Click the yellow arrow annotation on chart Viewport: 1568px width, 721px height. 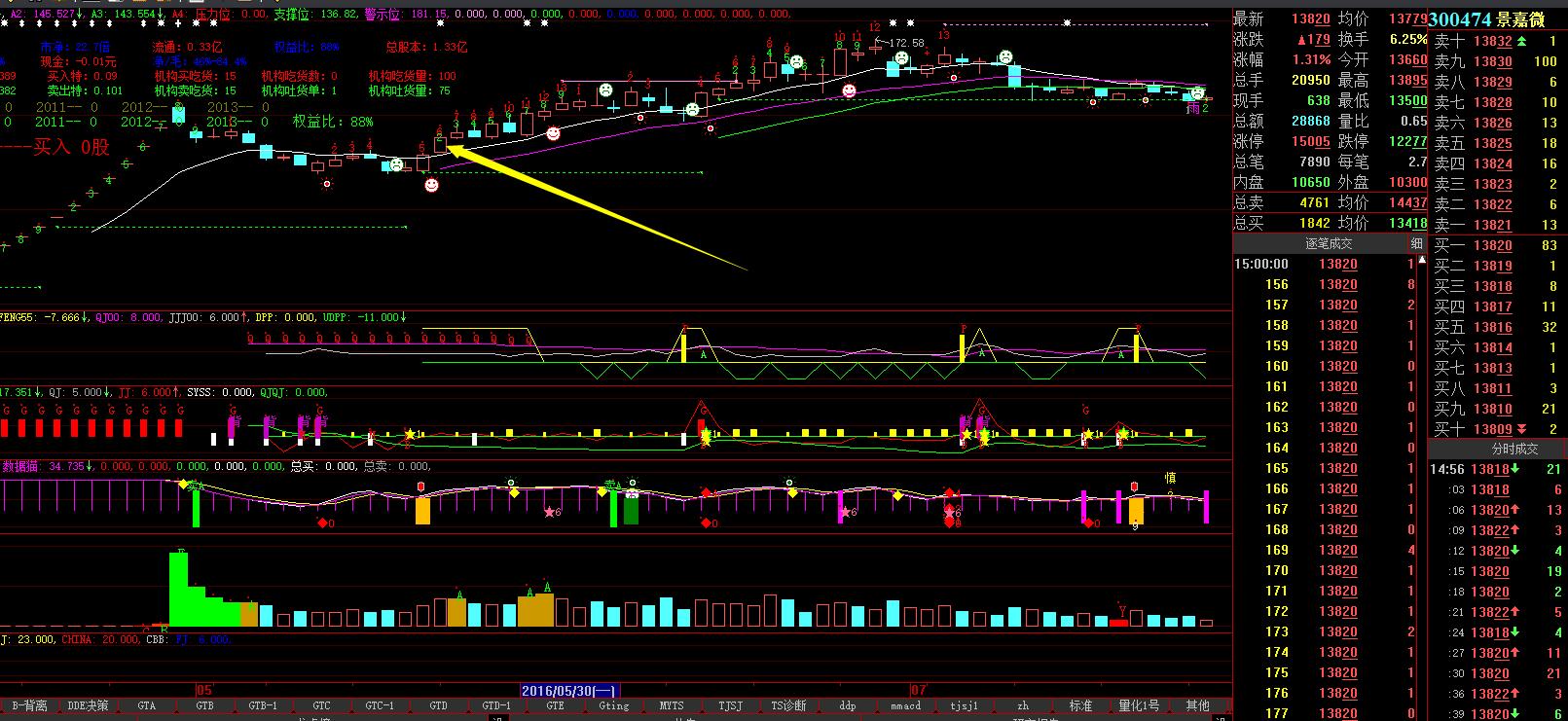coord(594,206)
